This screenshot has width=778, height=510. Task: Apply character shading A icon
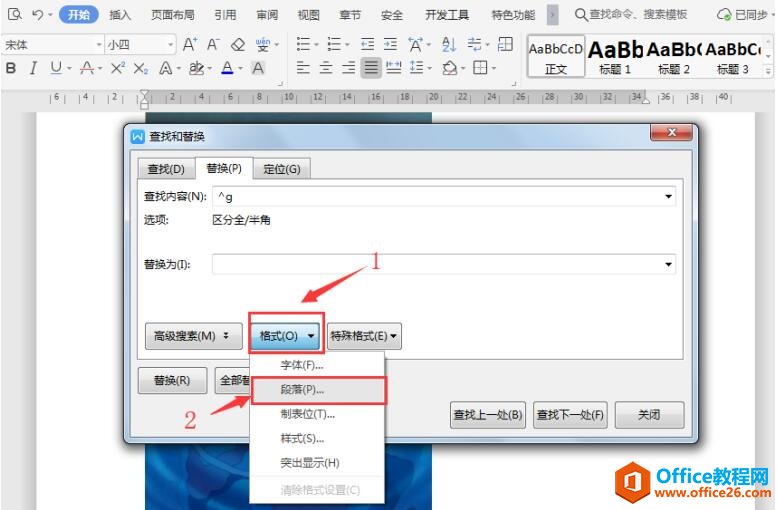point(258,68)
